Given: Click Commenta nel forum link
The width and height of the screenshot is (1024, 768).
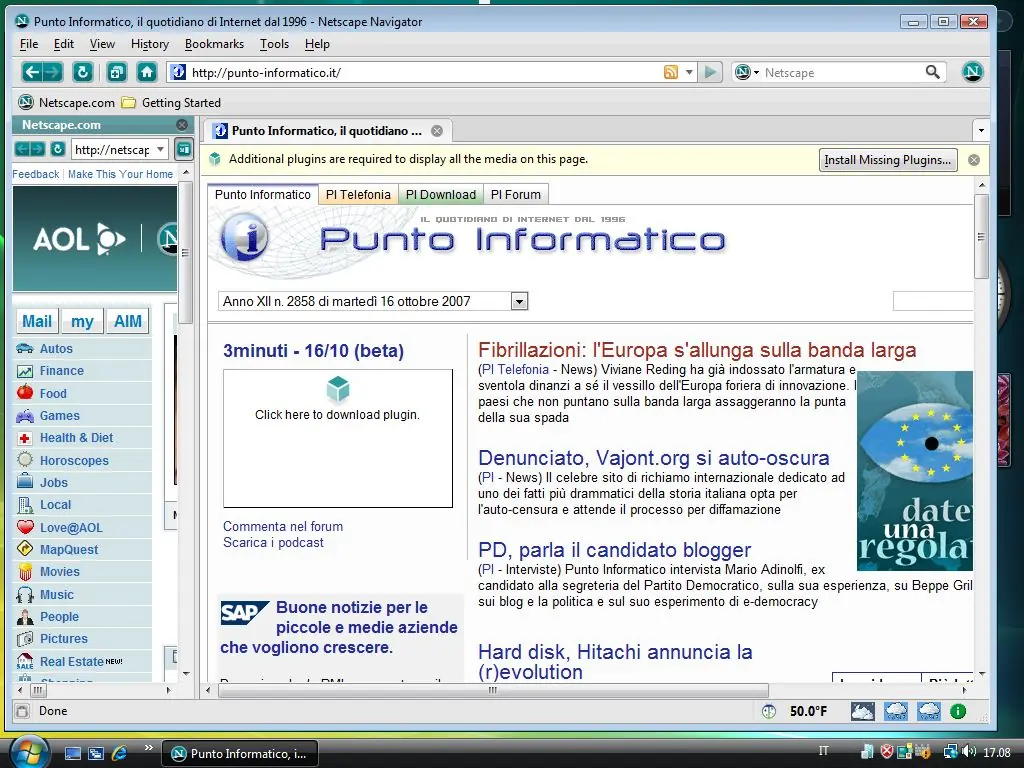Looking at the screenshot, I should click(283, 526).
